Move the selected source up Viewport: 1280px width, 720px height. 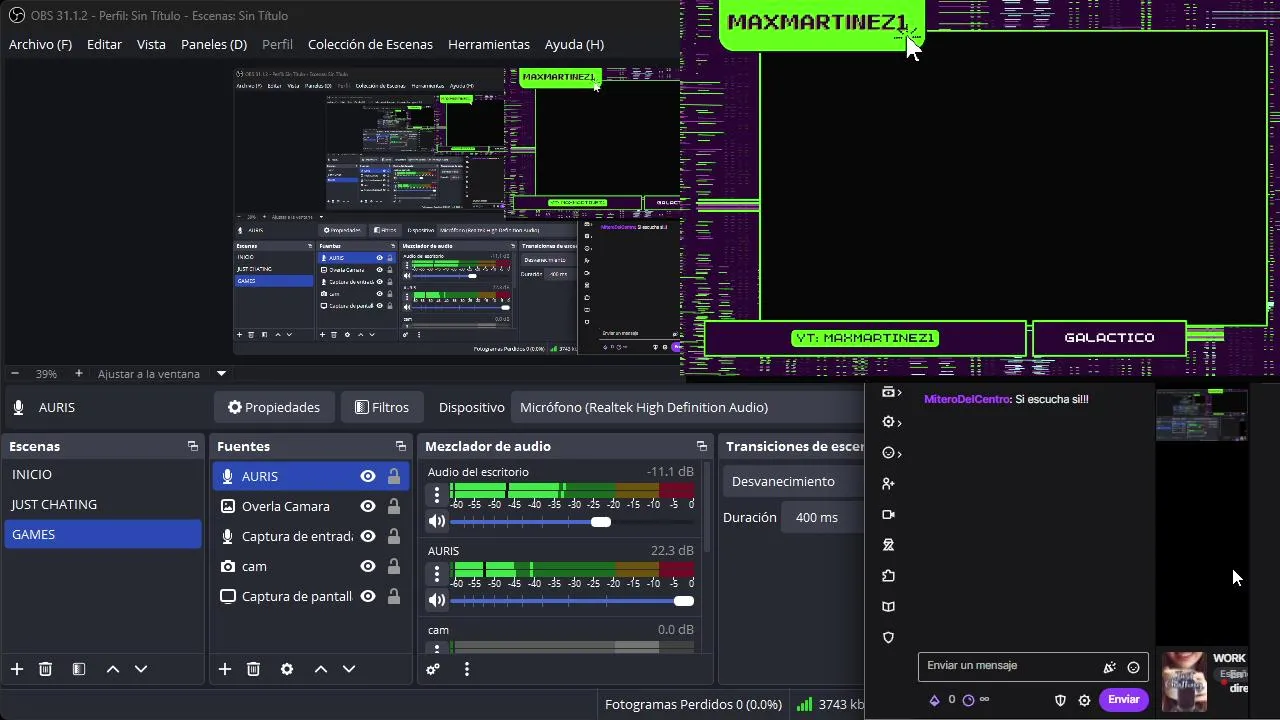coord(321,669)
